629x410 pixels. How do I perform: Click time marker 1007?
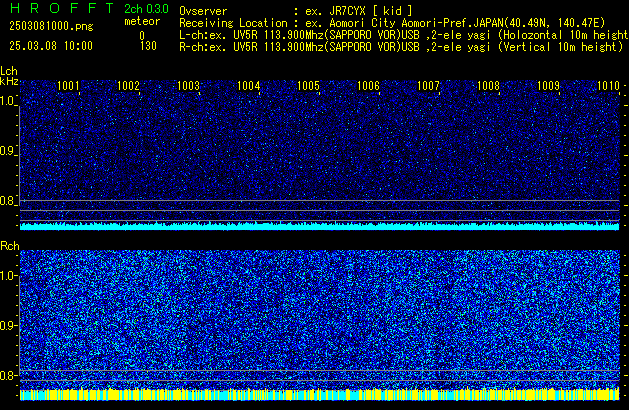[x=428, y=85]
